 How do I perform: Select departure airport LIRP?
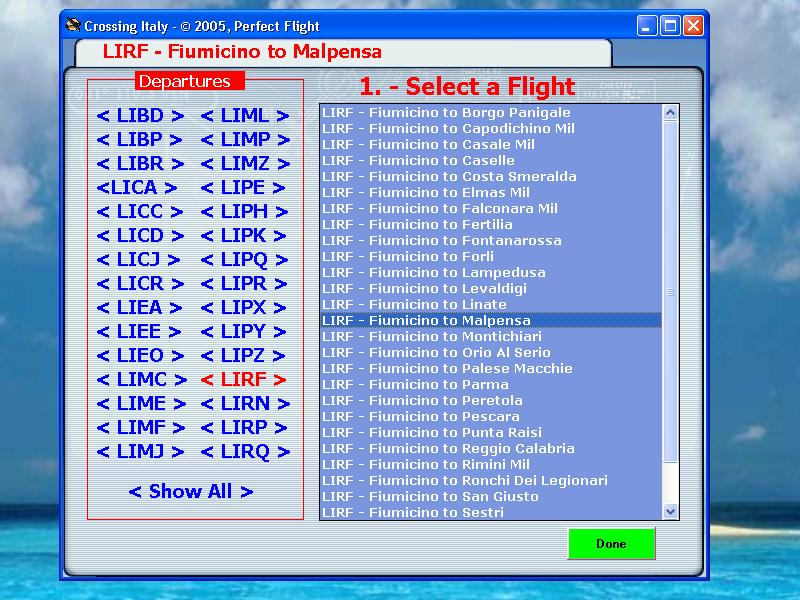coord(244,427)
